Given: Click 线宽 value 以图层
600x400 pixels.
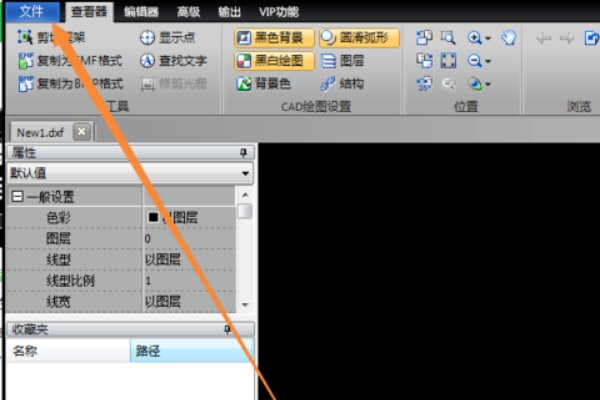Looking at the screenshot, I should (x=163, y=302).
